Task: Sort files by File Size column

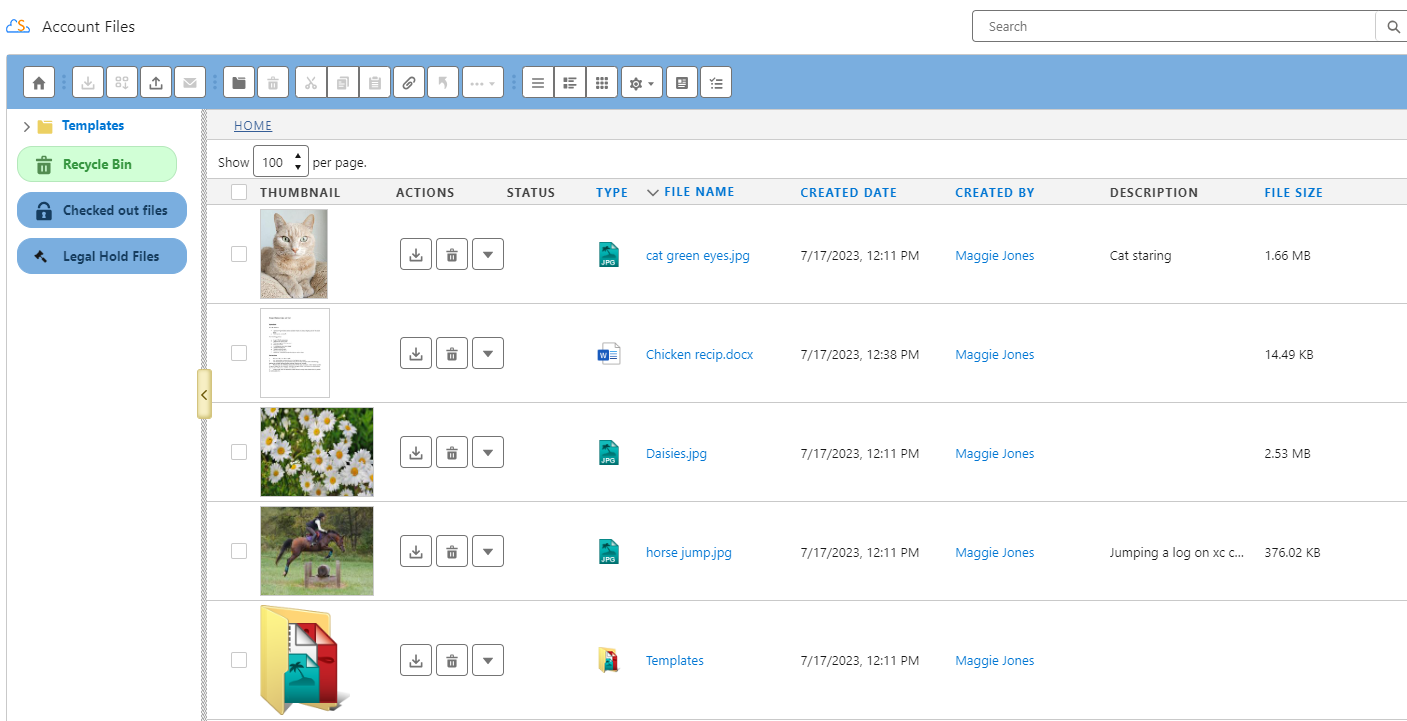Action: (1293, 193)
